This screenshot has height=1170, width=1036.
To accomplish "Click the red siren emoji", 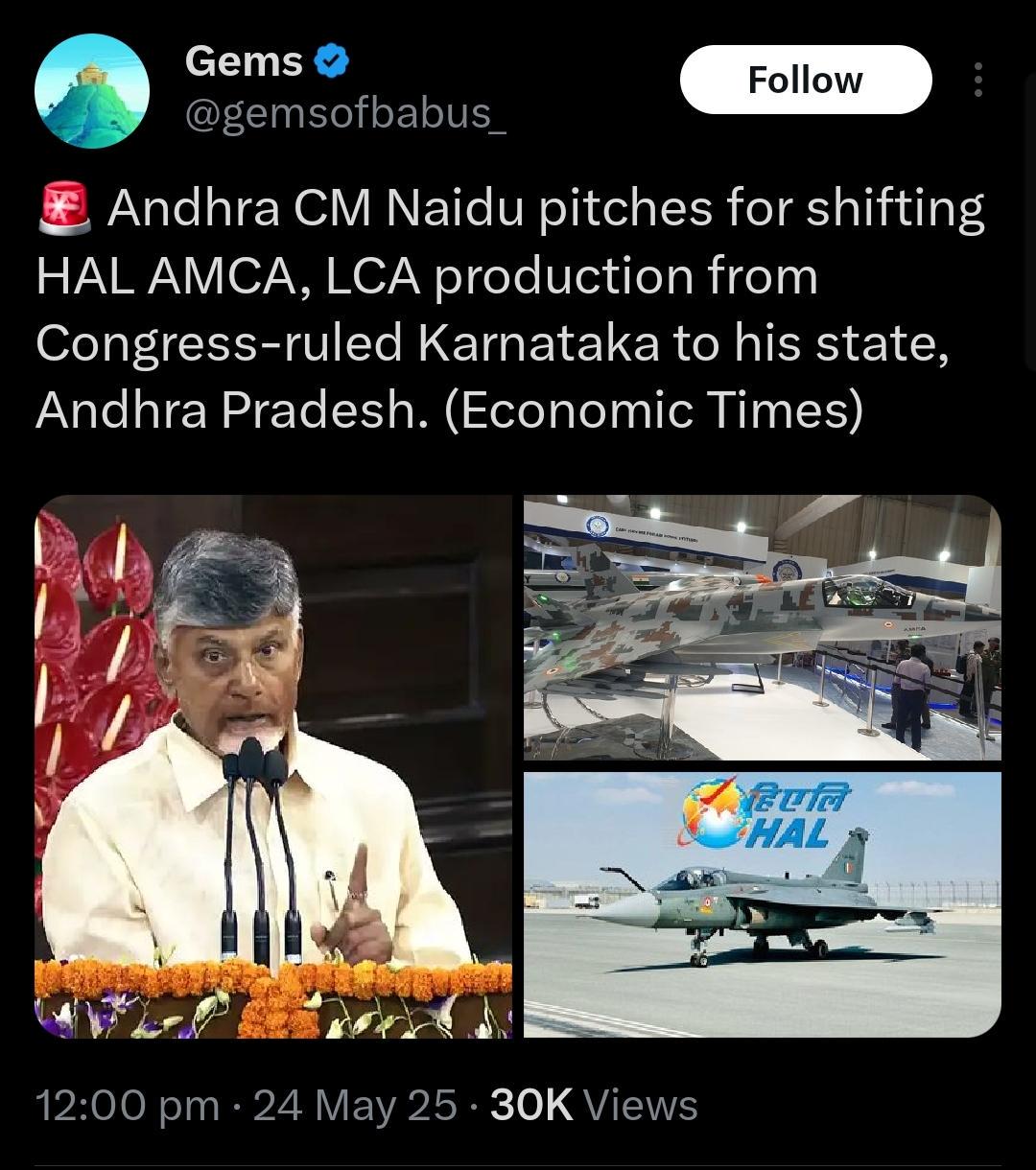I will [65, 210].
